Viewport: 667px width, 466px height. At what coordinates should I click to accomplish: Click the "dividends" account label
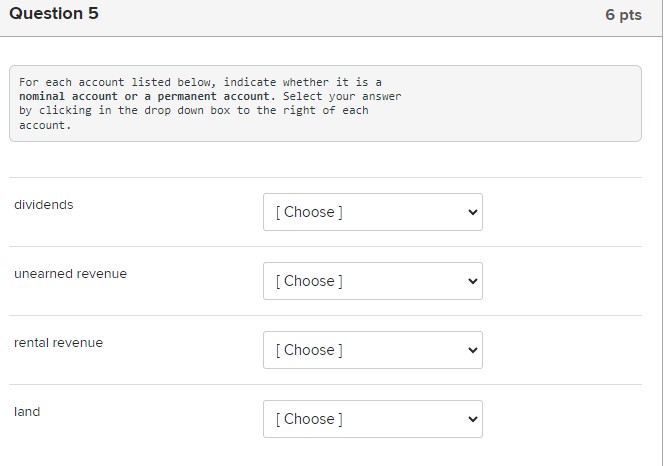(43, 205)
